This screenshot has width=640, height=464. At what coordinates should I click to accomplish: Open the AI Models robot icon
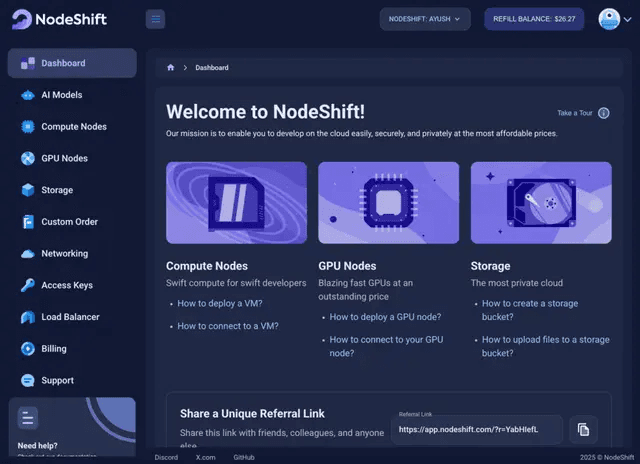pos(28,95)
